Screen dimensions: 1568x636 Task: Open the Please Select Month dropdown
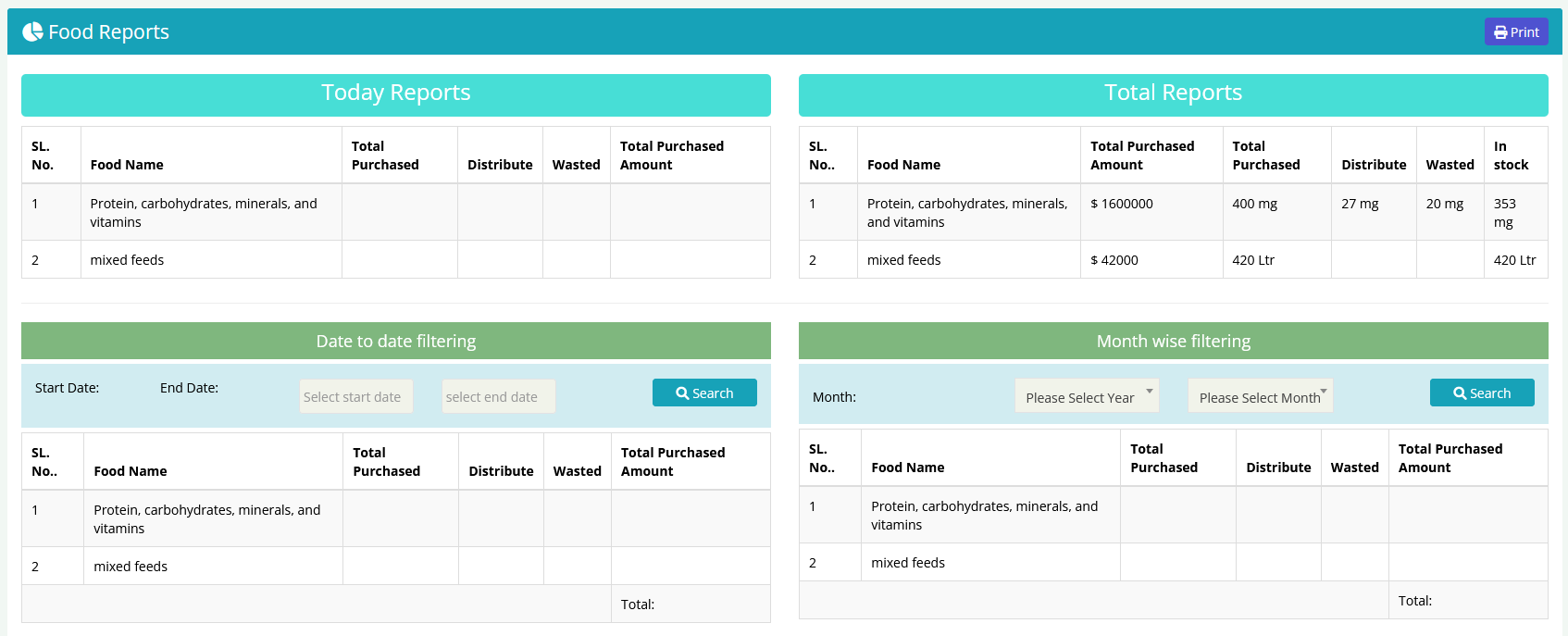1261,397
